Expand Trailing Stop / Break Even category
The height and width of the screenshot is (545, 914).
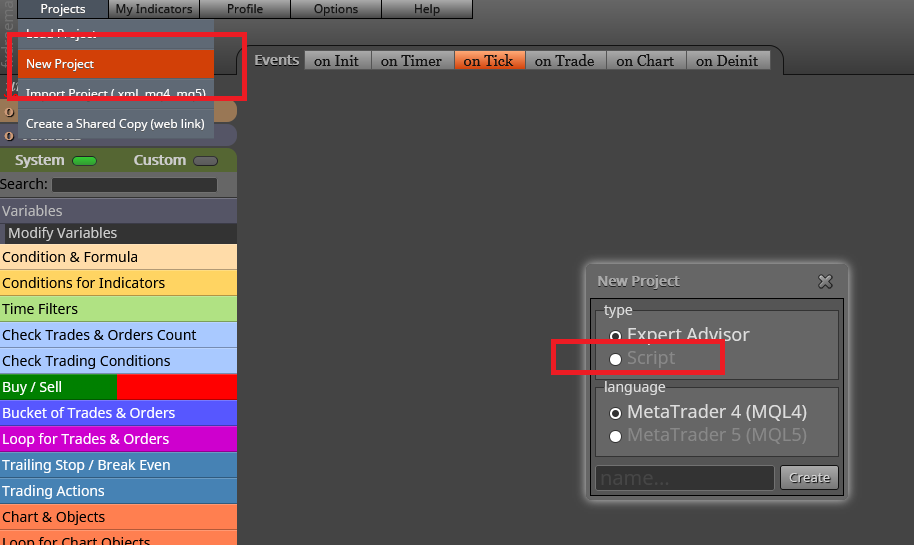(118, 465)
